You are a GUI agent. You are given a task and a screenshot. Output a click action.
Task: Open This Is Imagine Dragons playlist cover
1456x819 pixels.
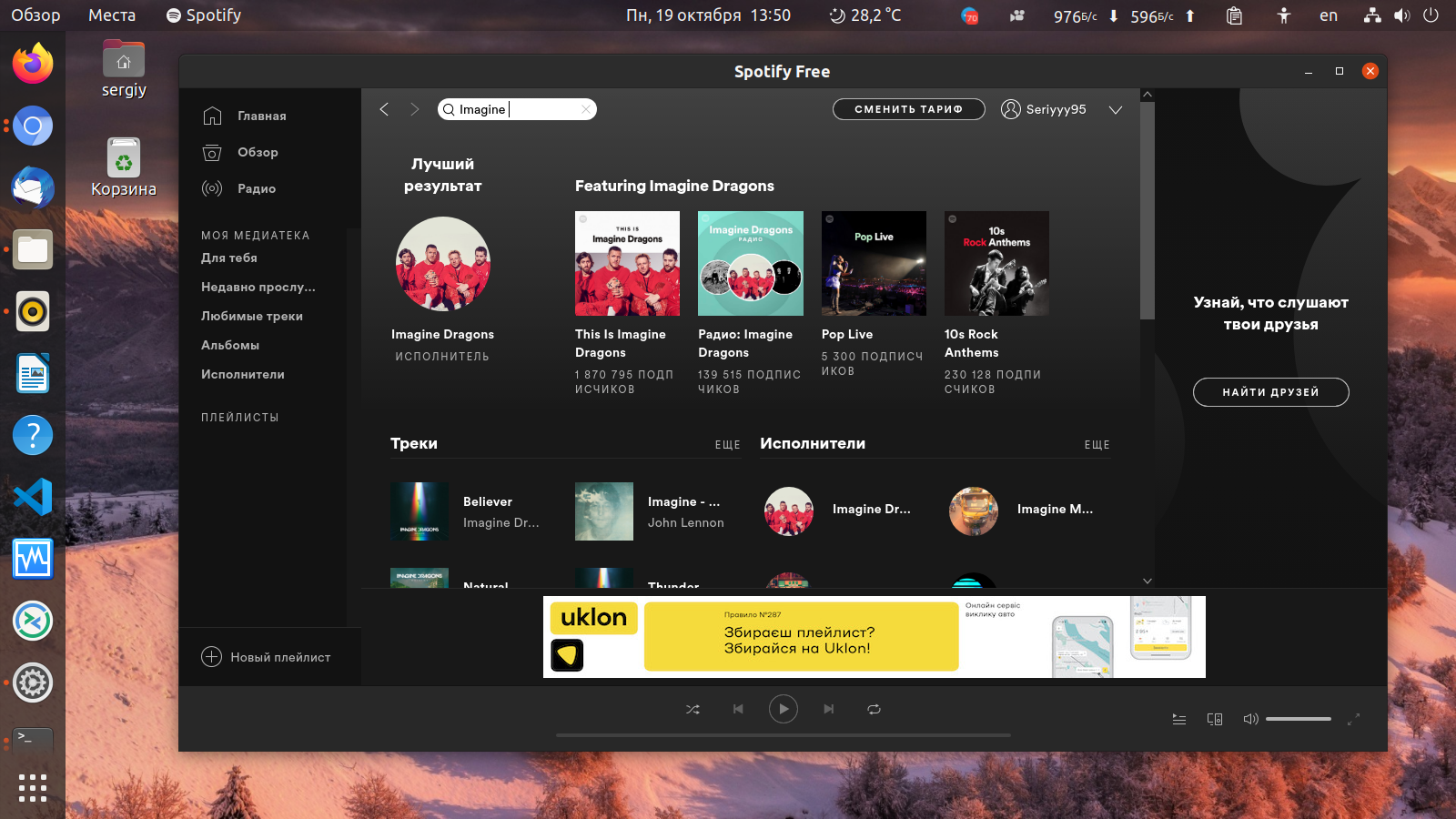click(x=627, y=264)
